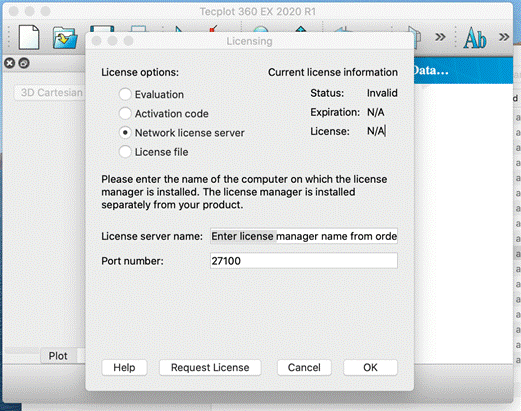
Task: Expand the toolbar overflow left of Ab
Action: [x=440, y=37]
